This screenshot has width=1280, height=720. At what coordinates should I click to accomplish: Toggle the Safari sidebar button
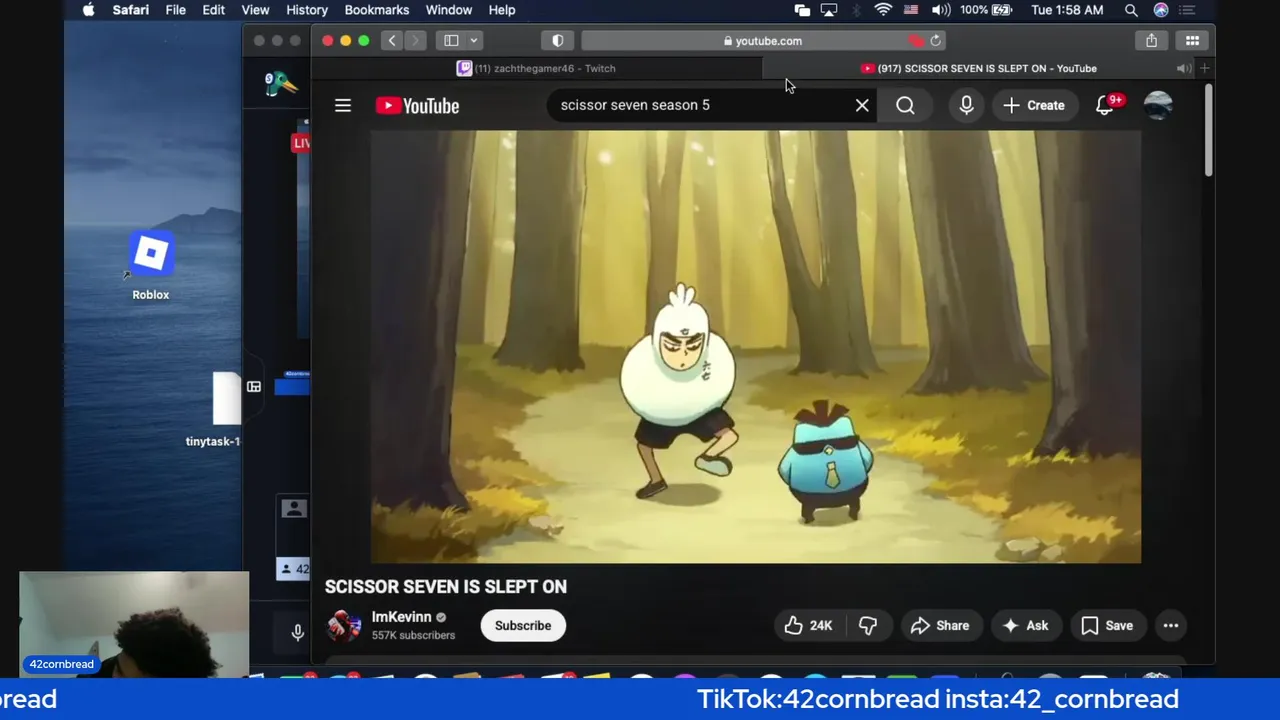(x=451, y=41)
